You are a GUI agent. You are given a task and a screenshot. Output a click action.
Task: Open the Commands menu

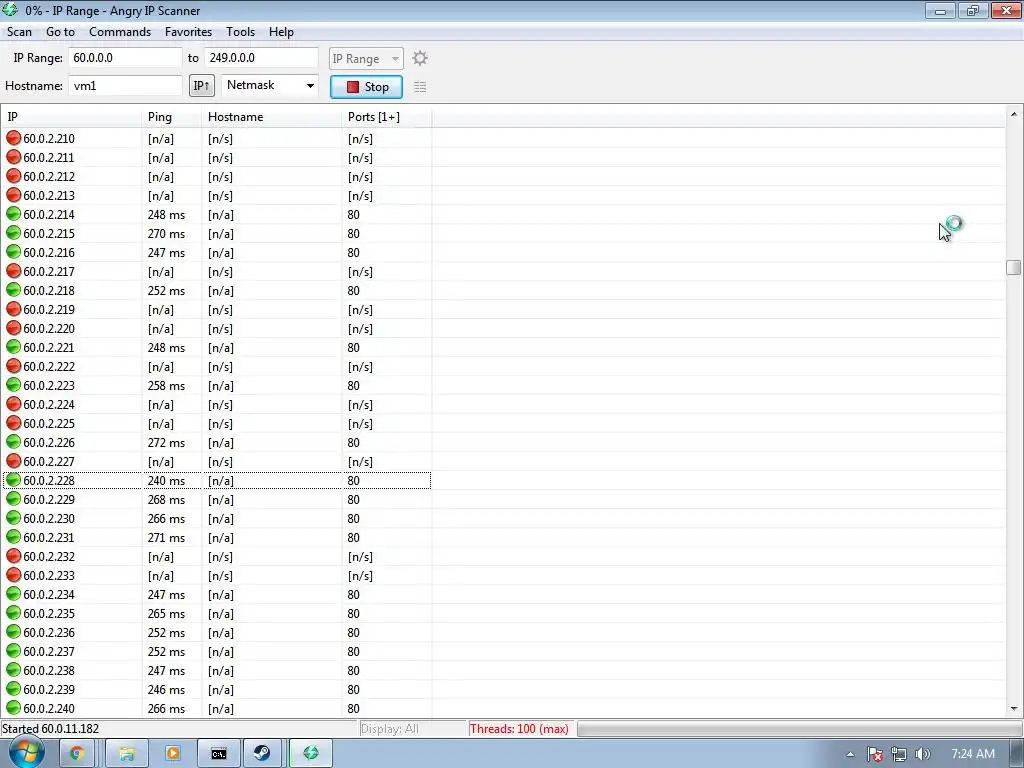pyautogui.click(x=120, y=31)
